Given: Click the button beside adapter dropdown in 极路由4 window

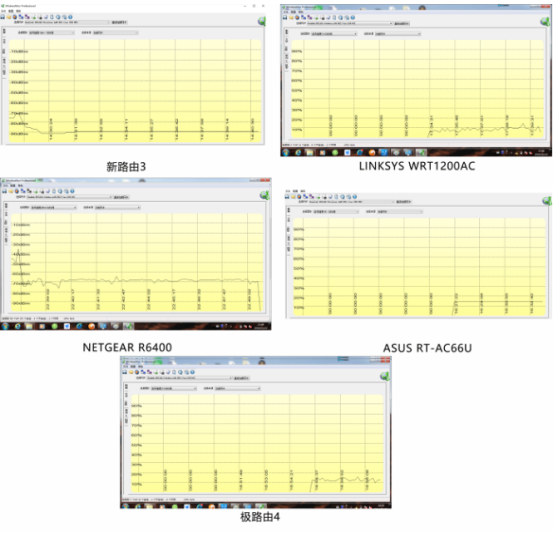Looking at the screenshot, I should (x=241, y=378).
